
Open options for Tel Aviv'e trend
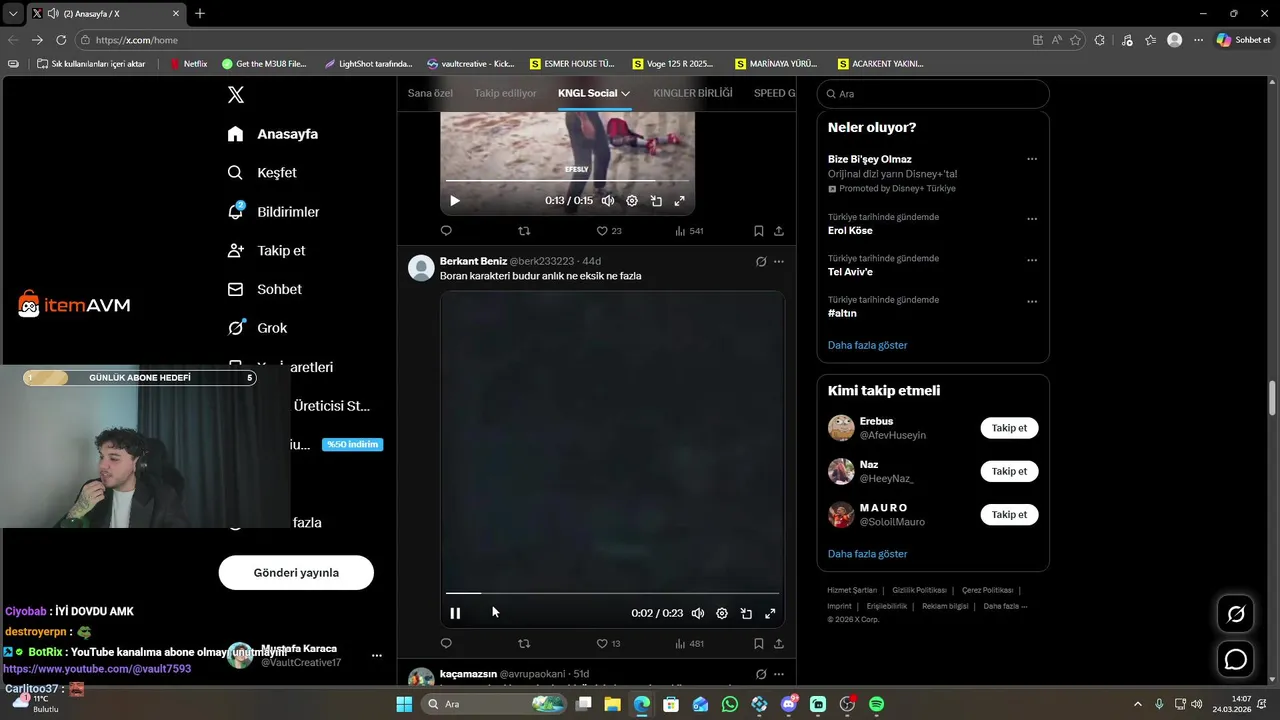[1032, 261]
